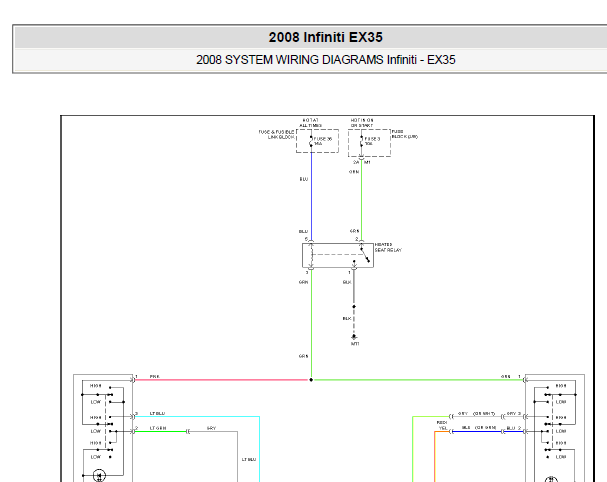Click the 'HOT AT ALL TIMES' label

[310, 123]
